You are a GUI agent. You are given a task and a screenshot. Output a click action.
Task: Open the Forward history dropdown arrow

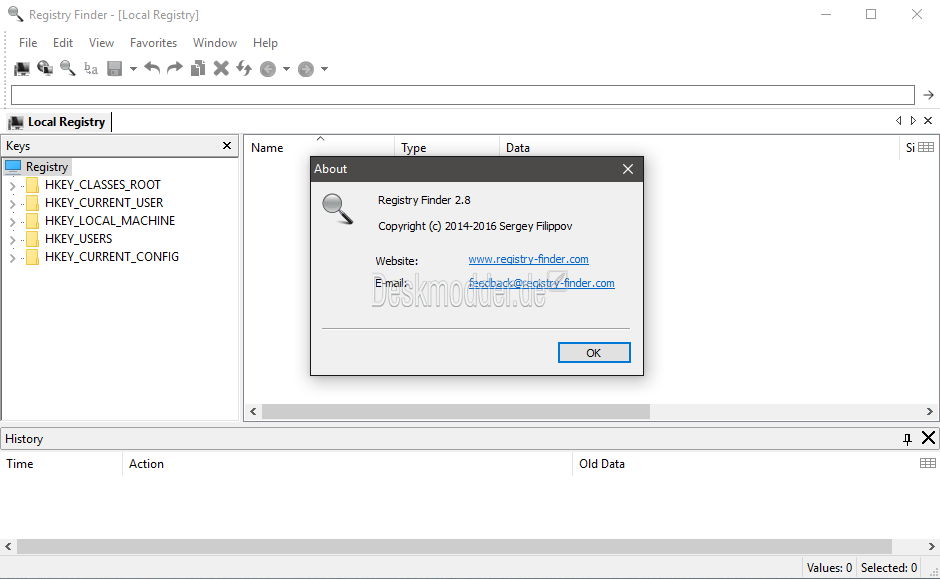[324, 69]
